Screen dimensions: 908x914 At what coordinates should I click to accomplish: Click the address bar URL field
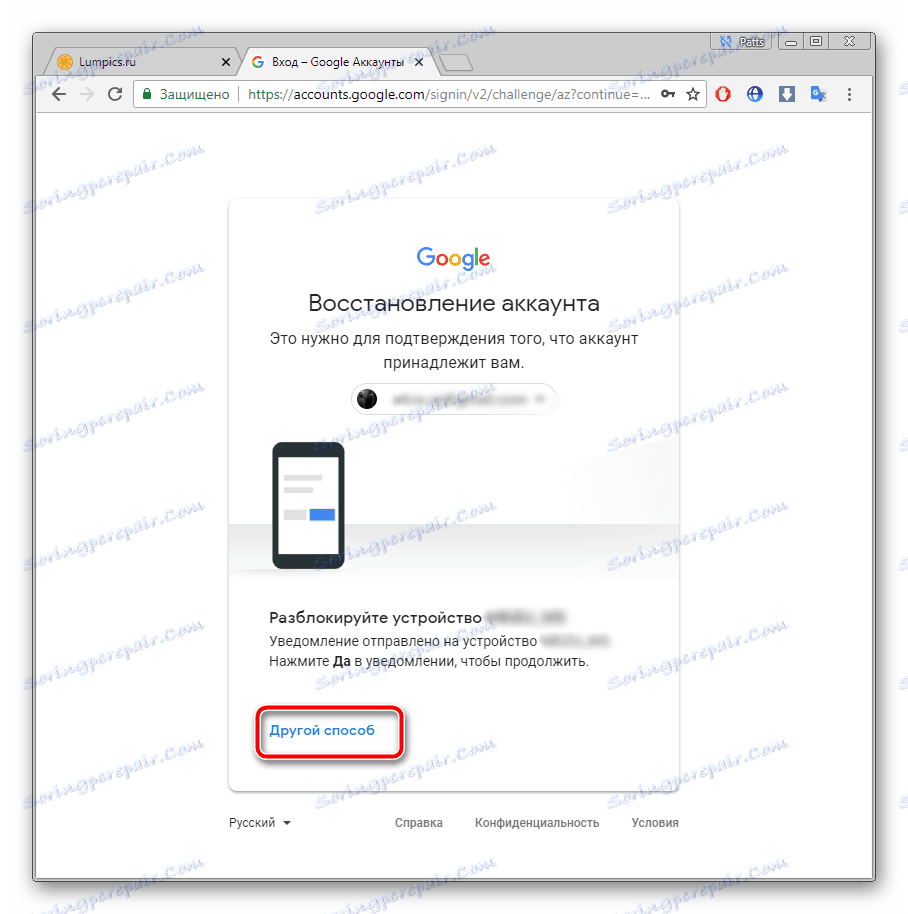coord(449,94)
